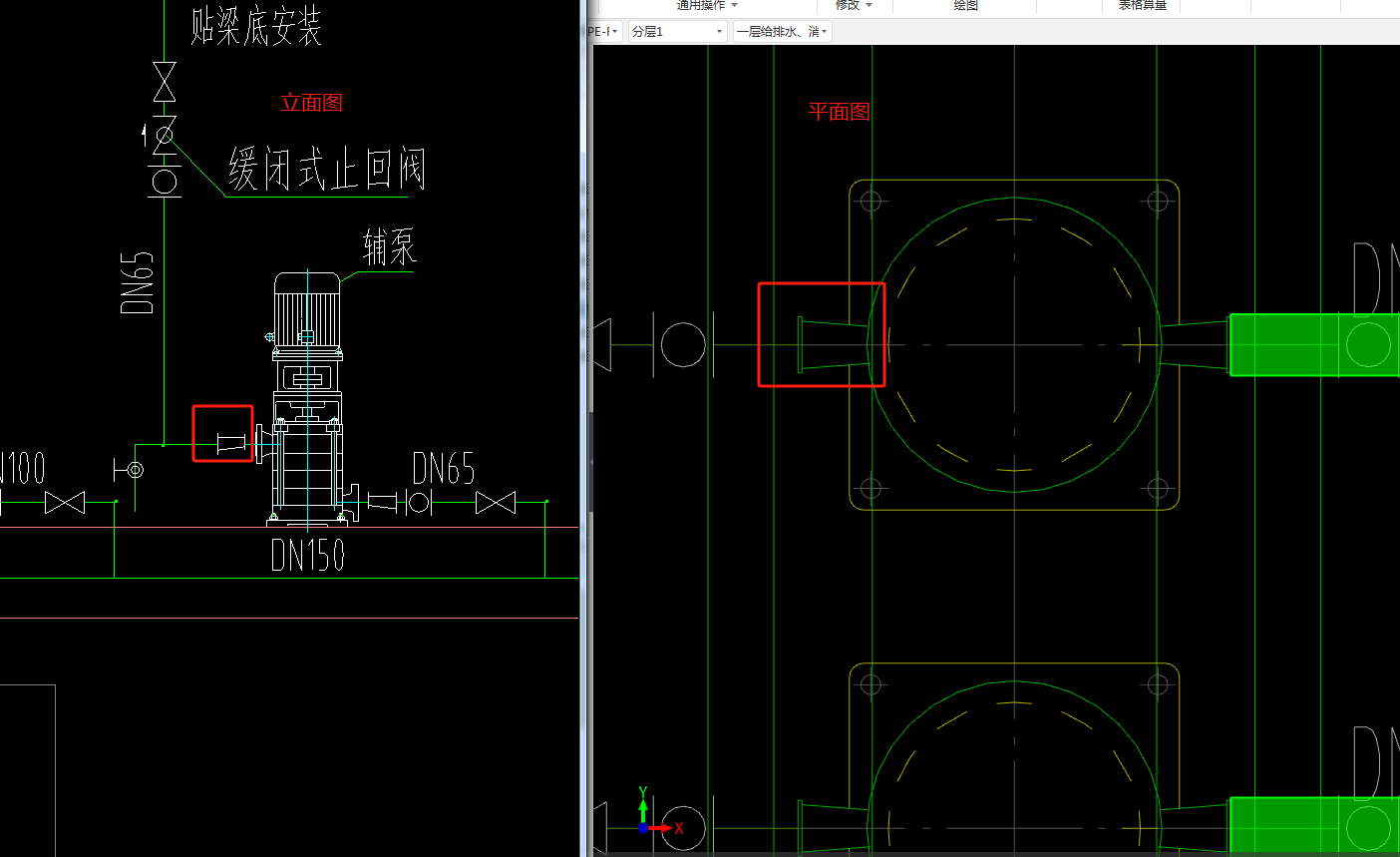Select the DN65 label beside the right valve
The height and width of the screenshot is (857, 1400).
444,468
